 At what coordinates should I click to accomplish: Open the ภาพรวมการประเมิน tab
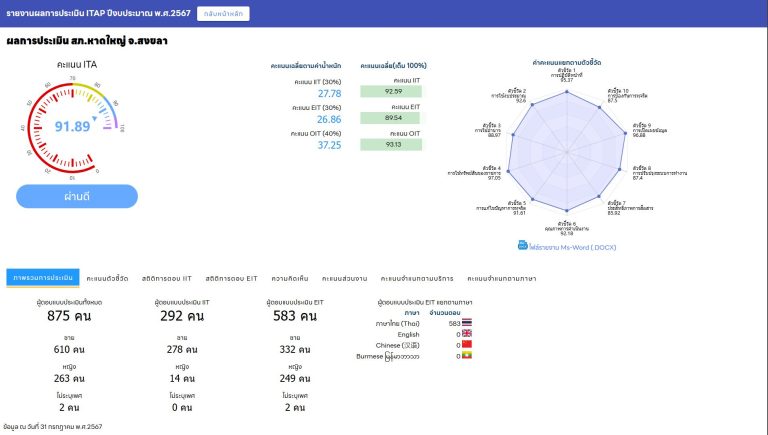click(42, 277)
